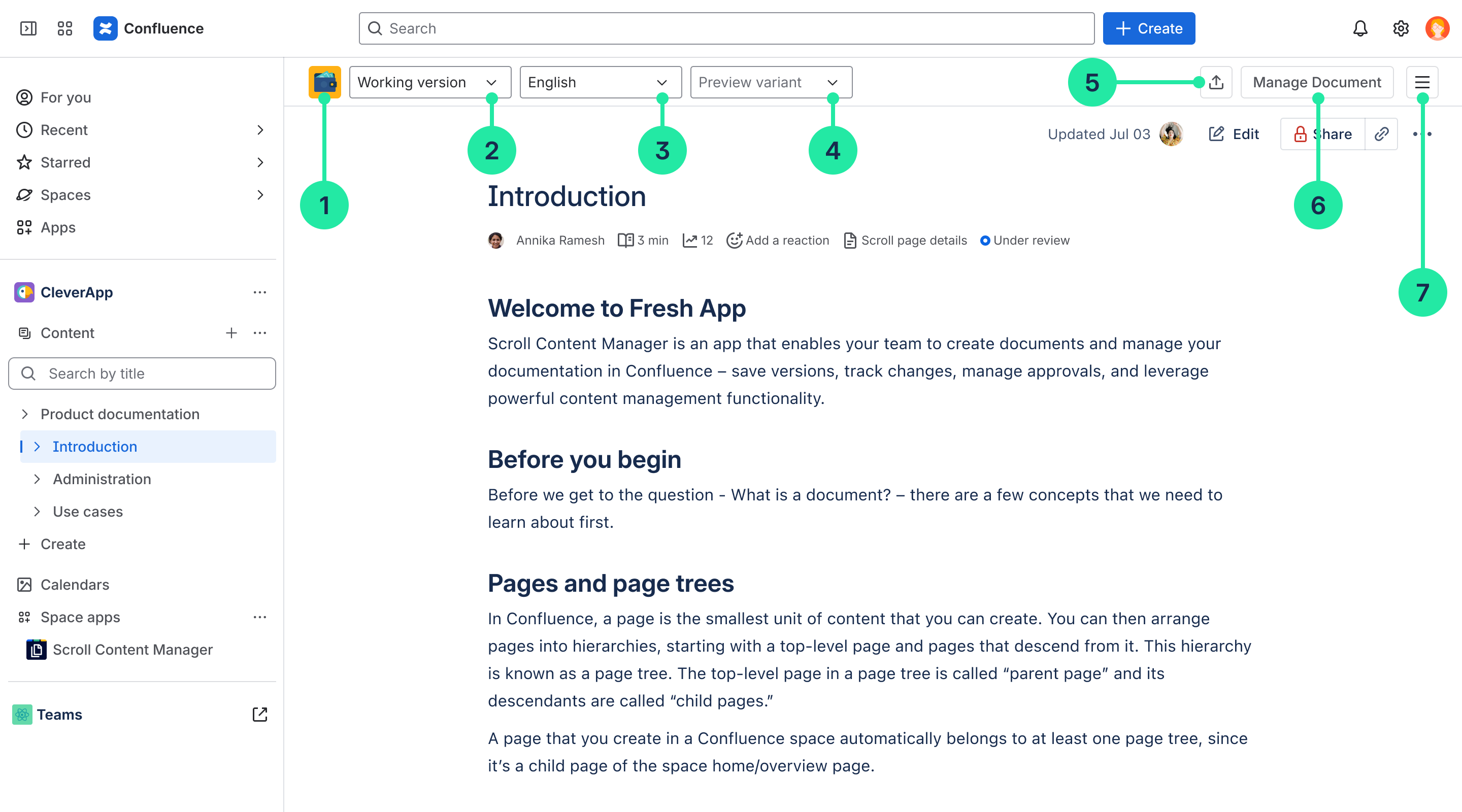Select Administration page in tree
Screen dimensions: 1462x812
click(102, 480)
